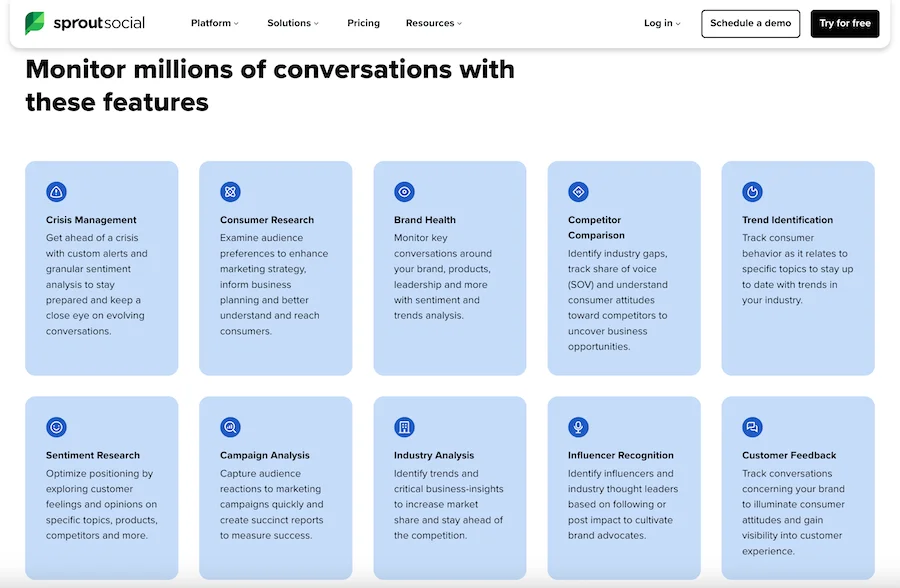Click the Consumer Research icon
This screenshot has height=588, width=900.
coord(231,192)
